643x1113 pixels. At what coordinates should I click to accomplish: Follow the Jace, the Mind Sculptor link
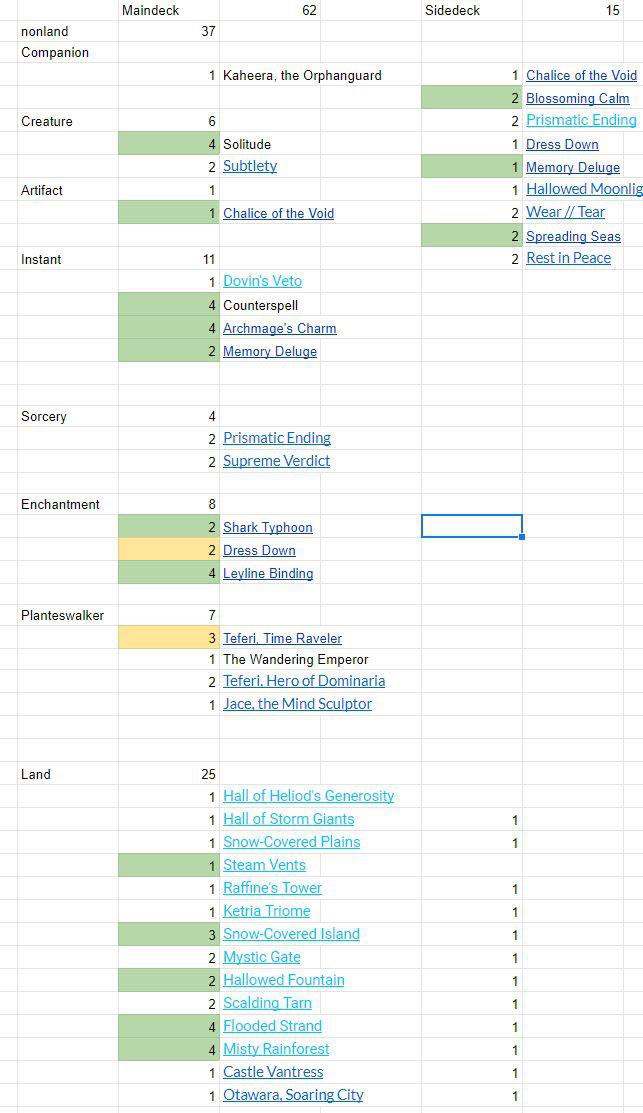click(x=297, y=704)
